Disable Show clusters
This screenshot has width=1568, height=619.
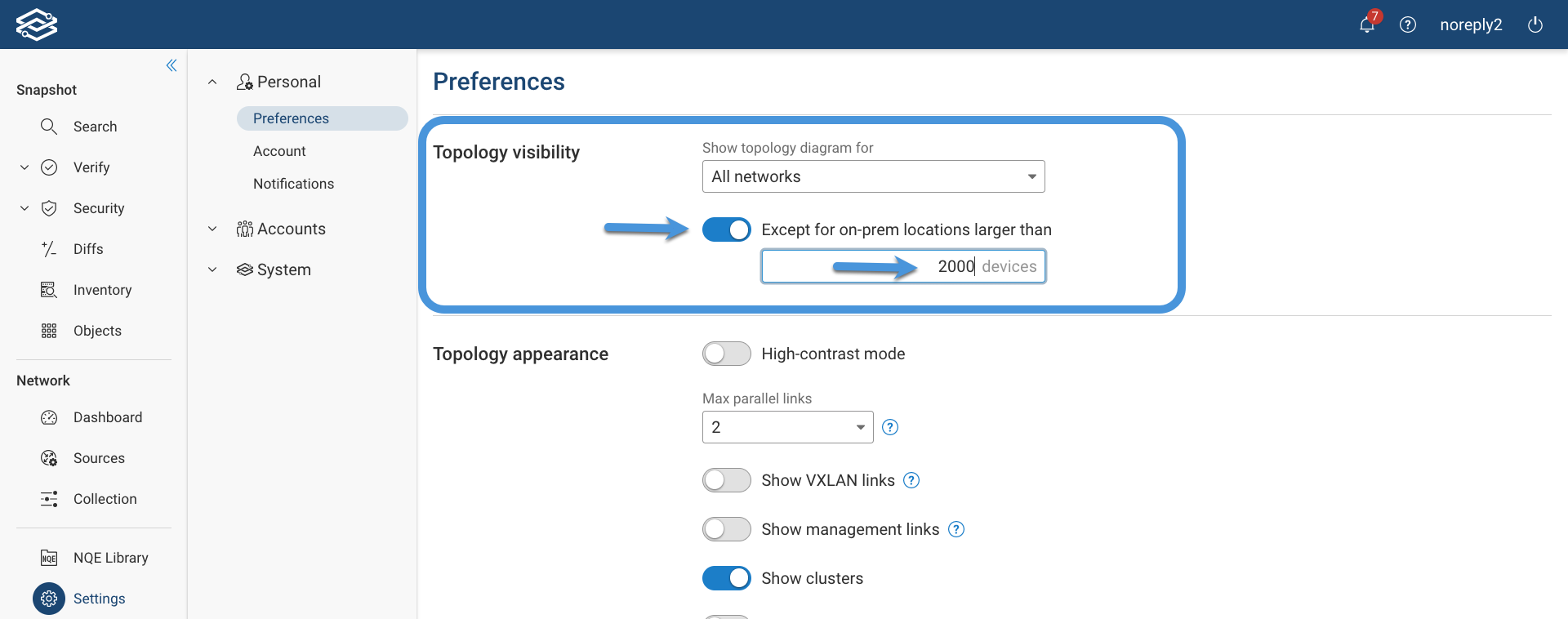[x=726, y=578]
